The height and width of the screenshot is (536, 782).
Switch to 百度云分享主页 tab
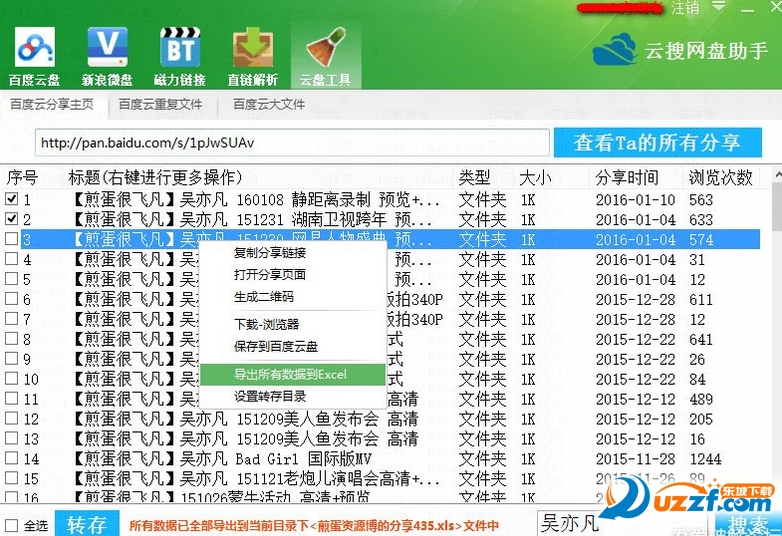pos(52,104)
